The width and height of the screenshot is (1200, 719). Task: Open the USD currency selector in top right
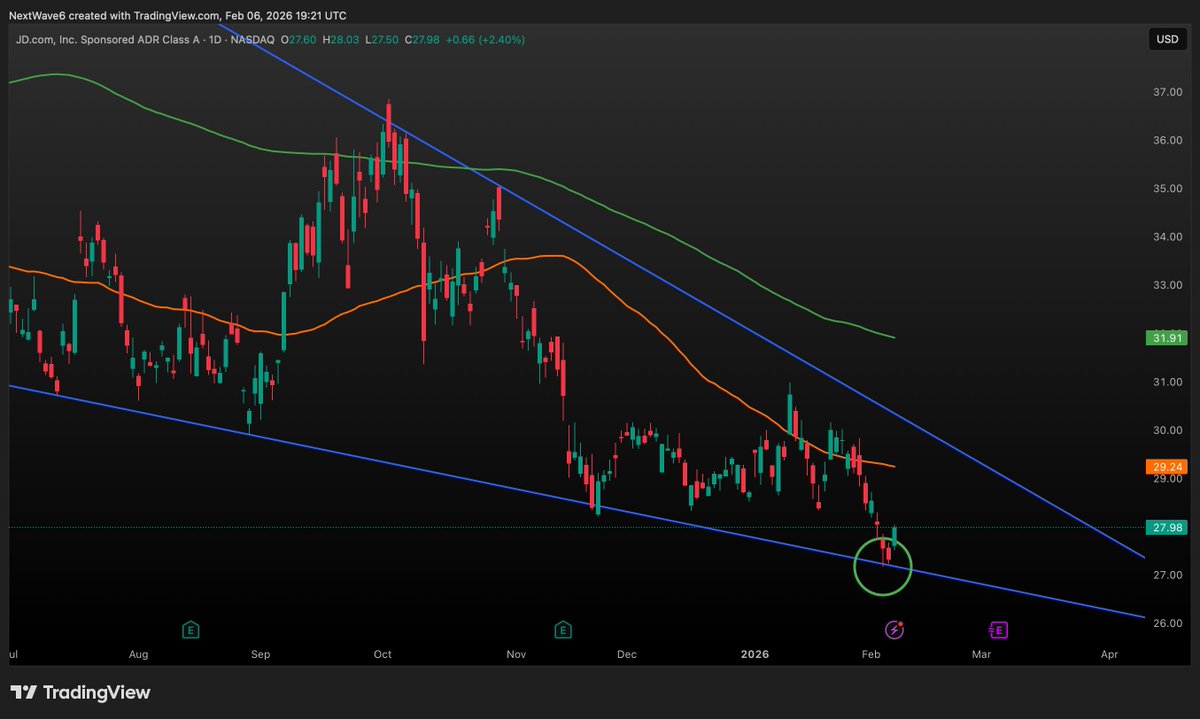1167,39
